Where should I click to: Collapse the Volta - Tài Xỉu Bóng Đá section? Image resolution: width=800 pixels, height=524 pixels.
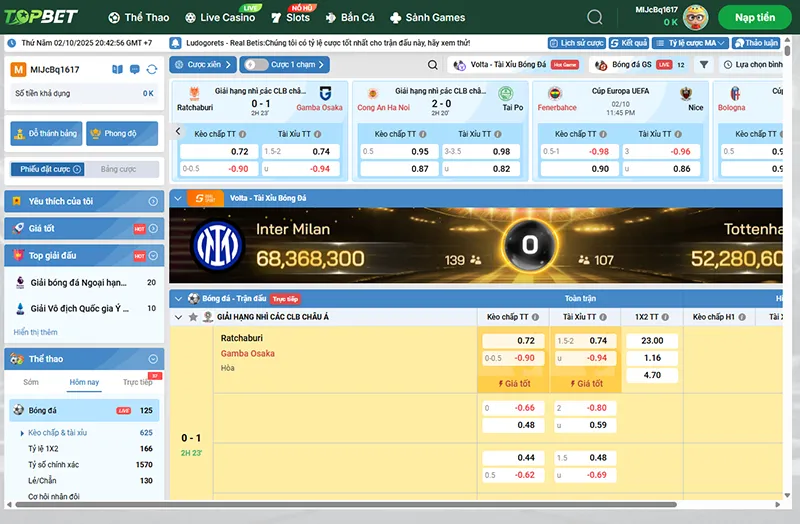[x=178, y=198]
